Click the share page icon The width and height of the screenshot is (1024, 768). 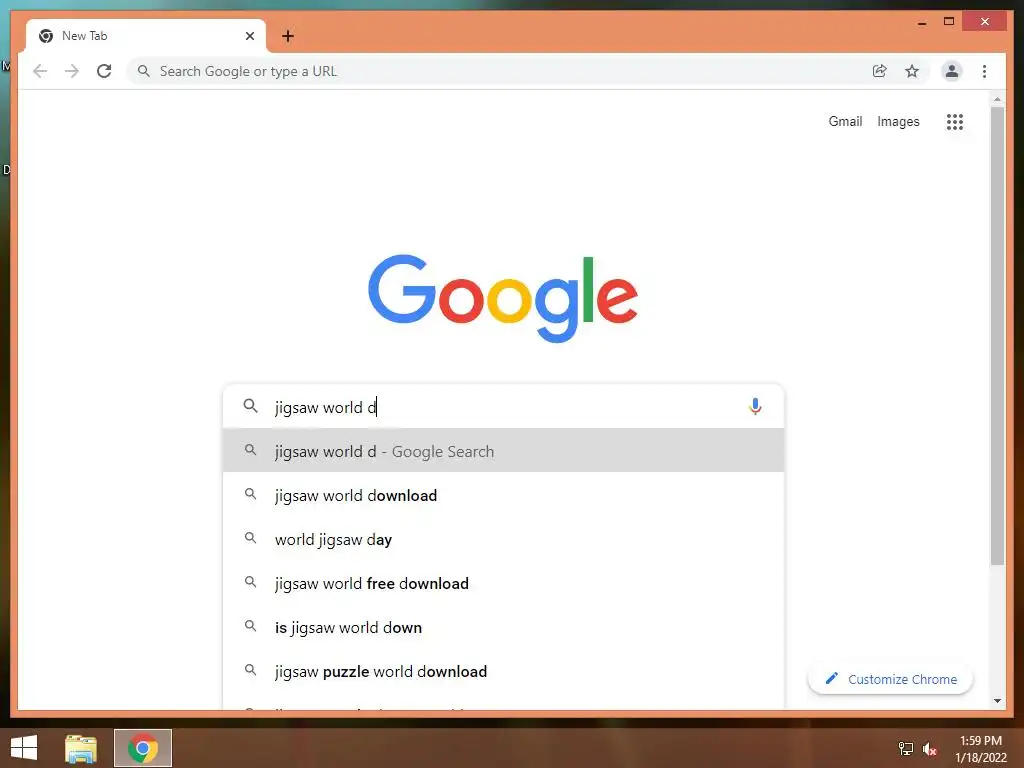880,71
